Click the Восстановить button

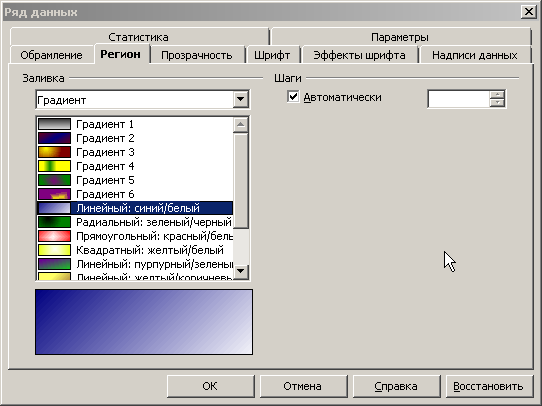(x=488, y=386)
